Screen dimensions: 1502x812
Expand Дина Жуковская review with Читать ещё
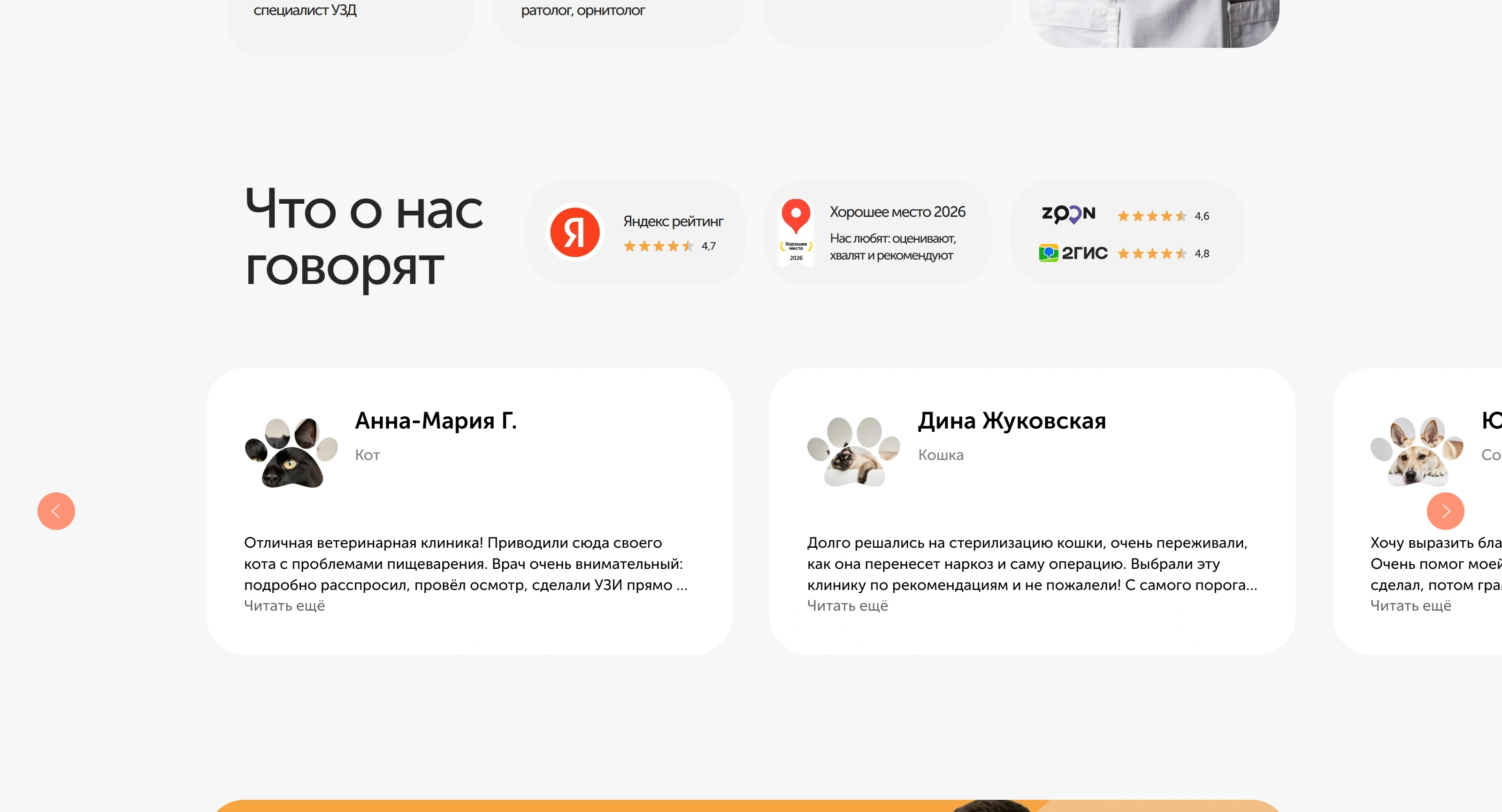coord(847,605)
